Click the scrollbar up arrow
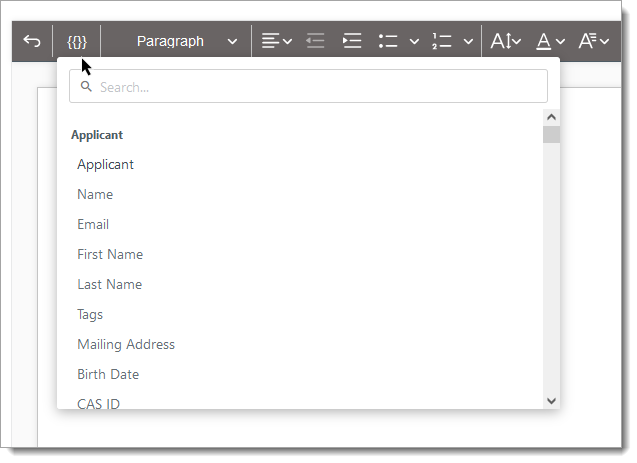 point(551,117)
